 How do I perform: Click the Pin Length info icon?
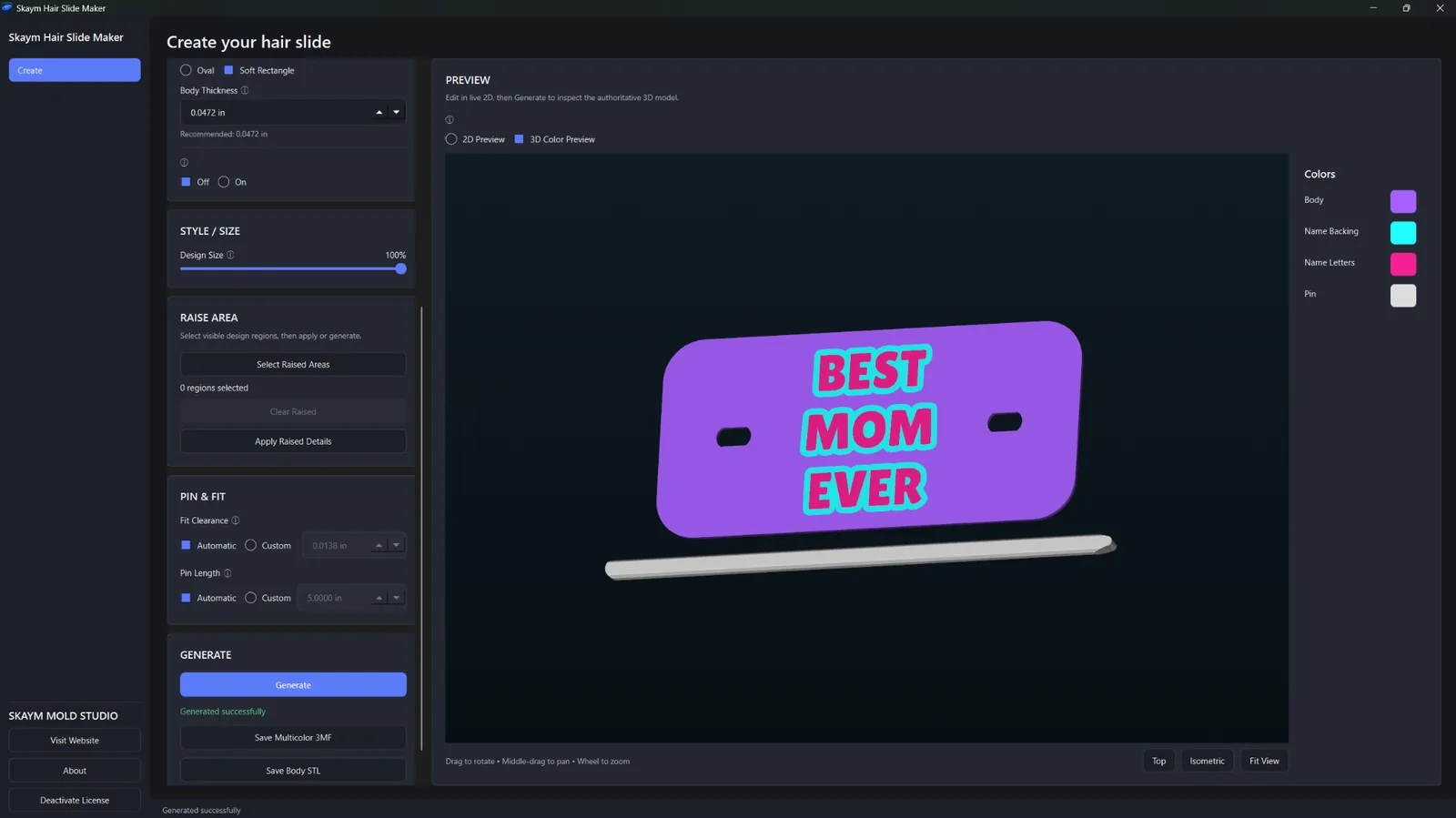tap(227, 573)
